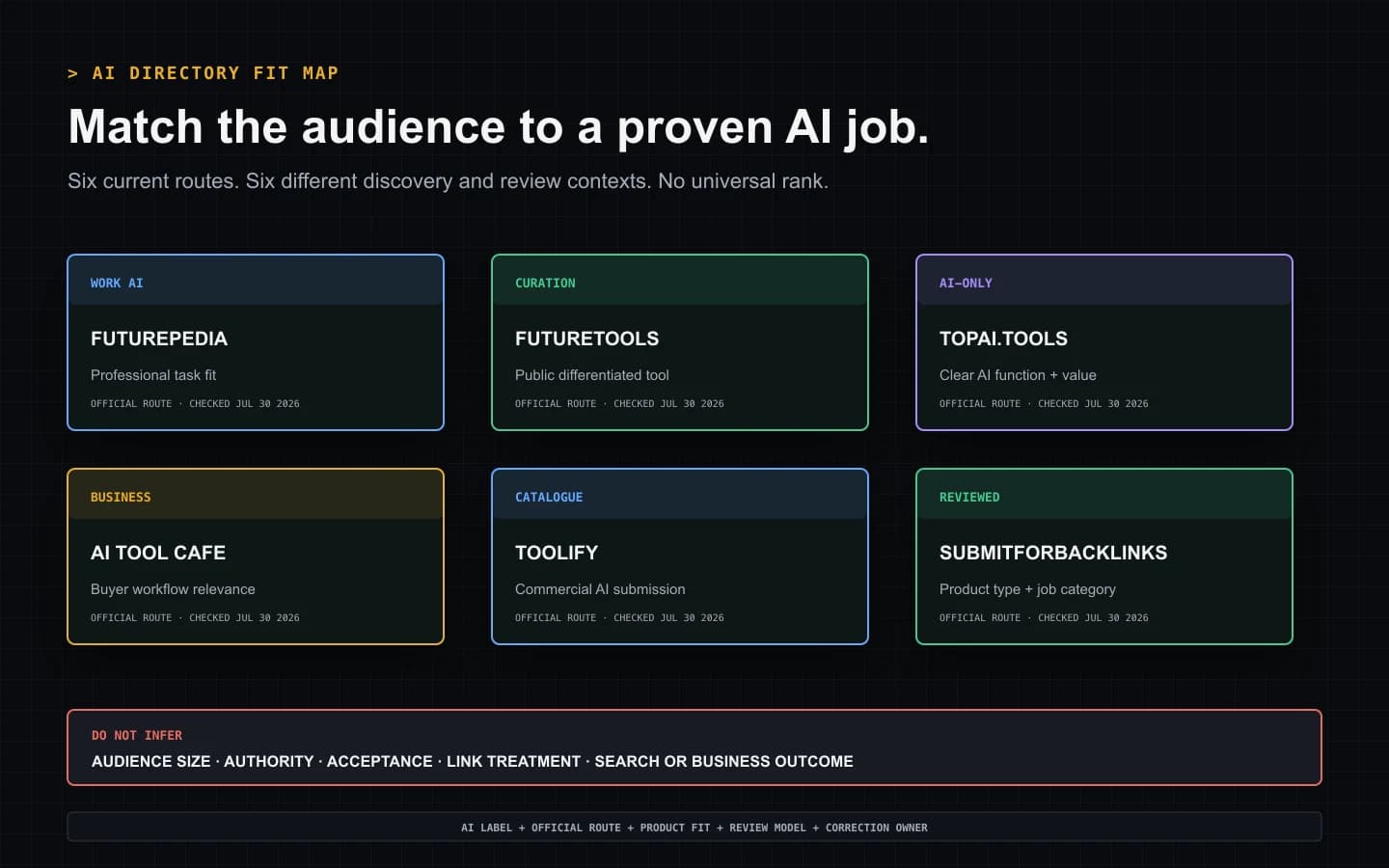Open the SUBMITFORBACKLINKS card title
This screenshot has width=1389, height=868.
[x=1053, y=553]
